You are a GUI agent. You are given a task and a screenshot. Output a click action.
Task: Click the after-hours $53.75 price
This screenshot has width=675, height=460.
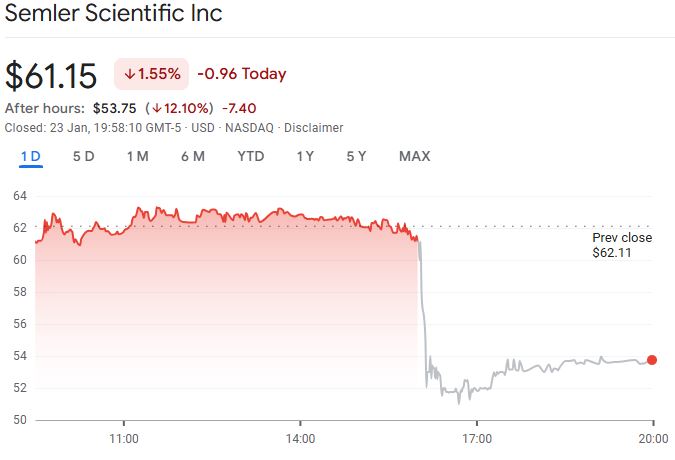point(115,108)
